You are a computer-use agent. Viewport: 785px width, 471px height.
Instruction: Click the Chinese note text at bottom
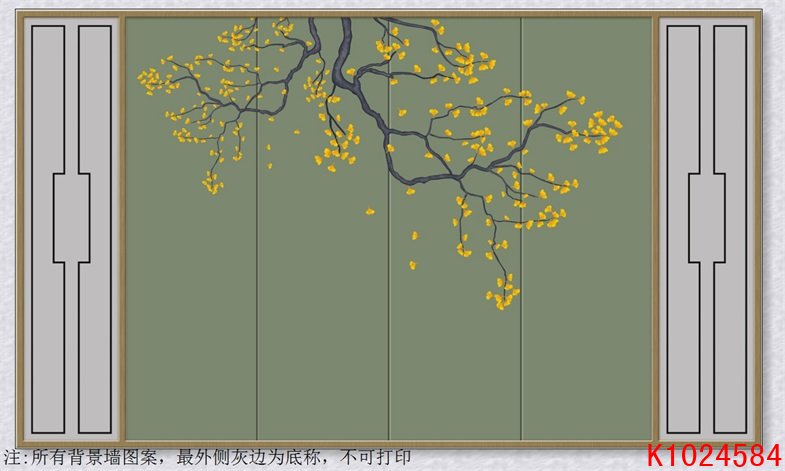207,457
